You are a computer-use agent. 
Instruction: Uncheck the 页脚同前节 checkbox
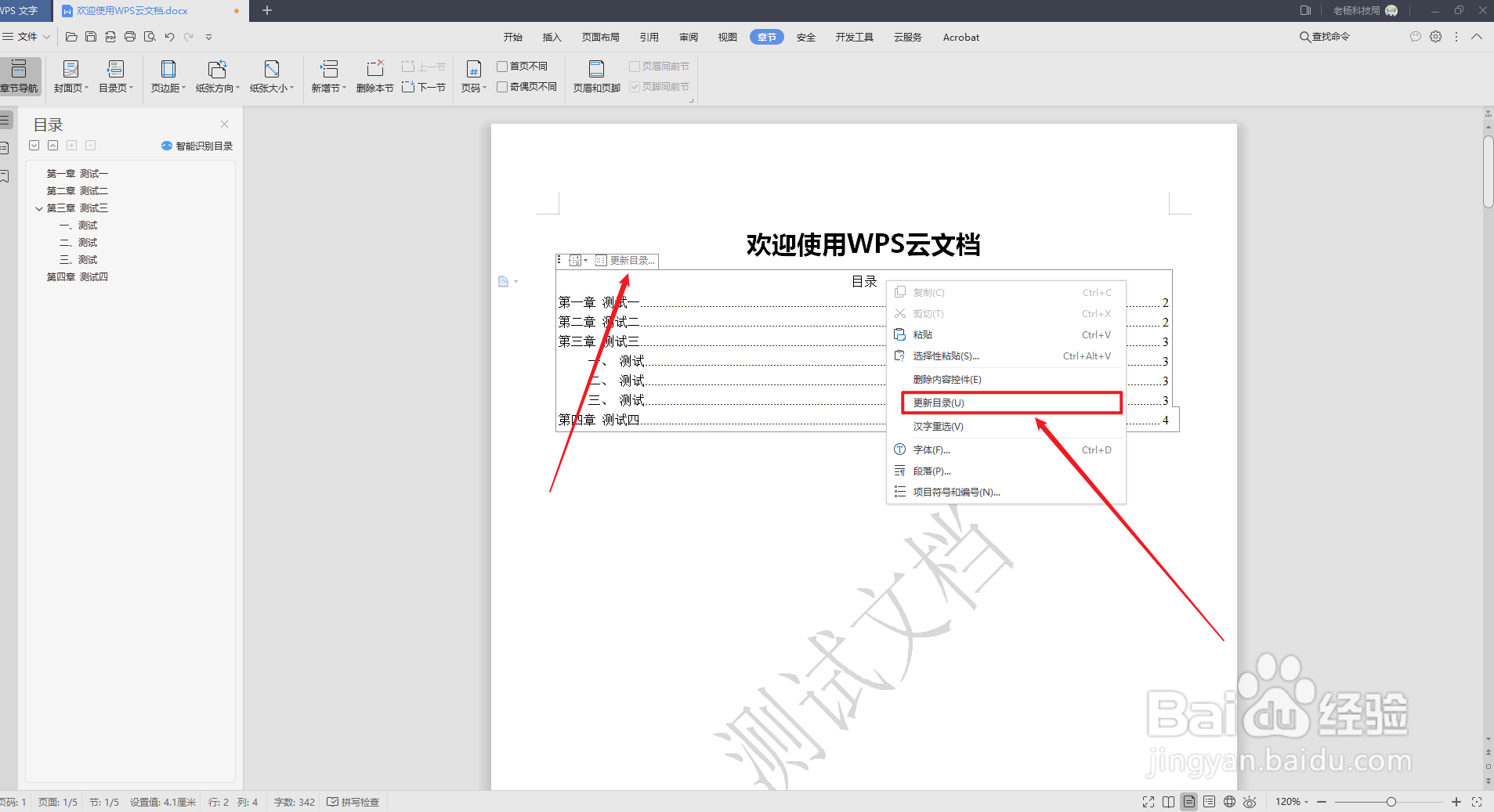634,86
